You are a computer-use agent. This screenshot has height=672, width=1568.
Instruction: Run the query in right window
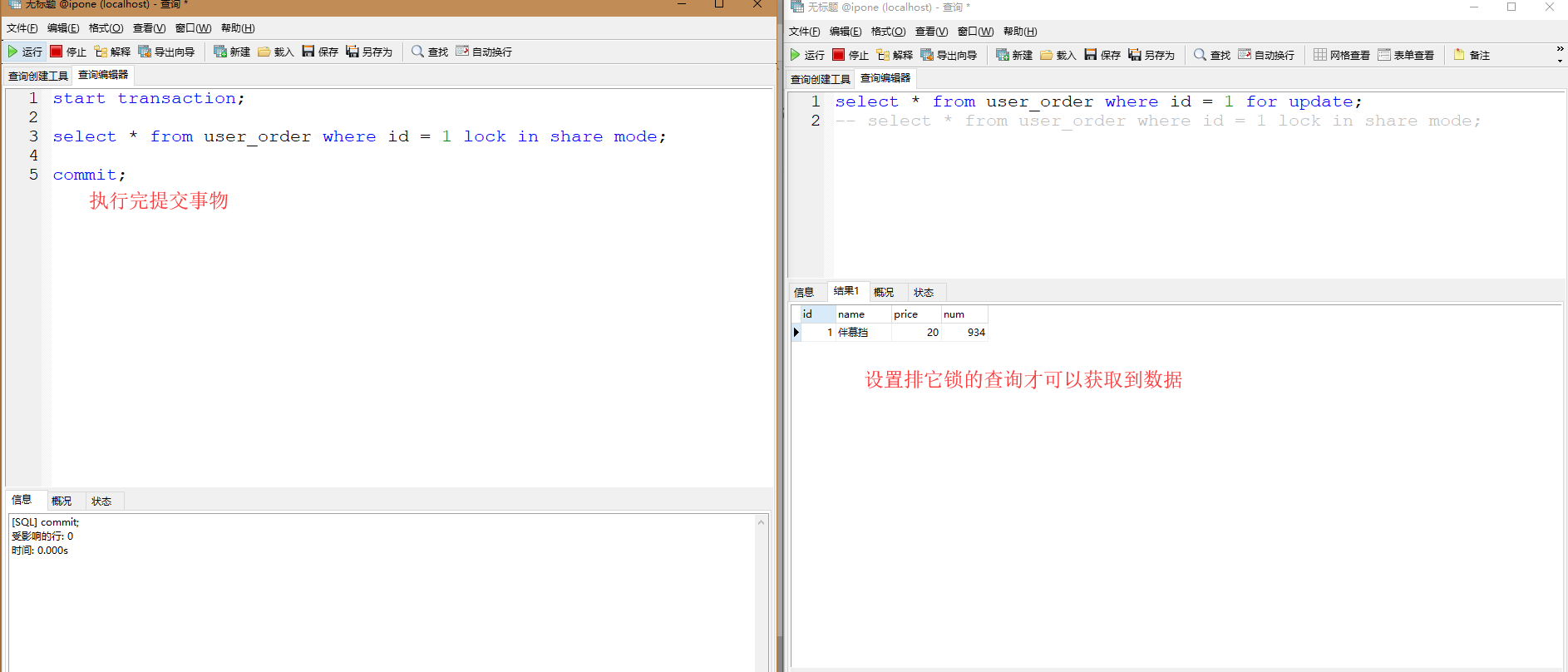(x=807, y=55)
